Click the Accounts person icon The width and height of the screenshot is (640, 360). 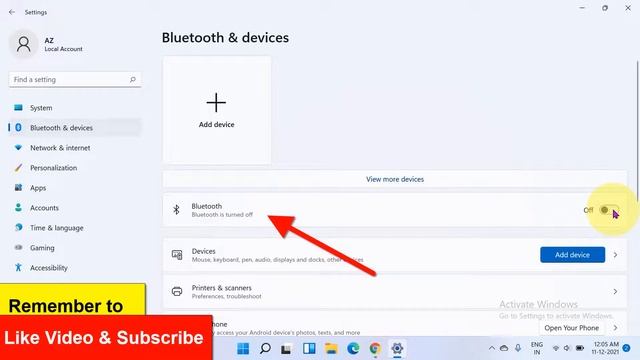[x=18, y=207]
